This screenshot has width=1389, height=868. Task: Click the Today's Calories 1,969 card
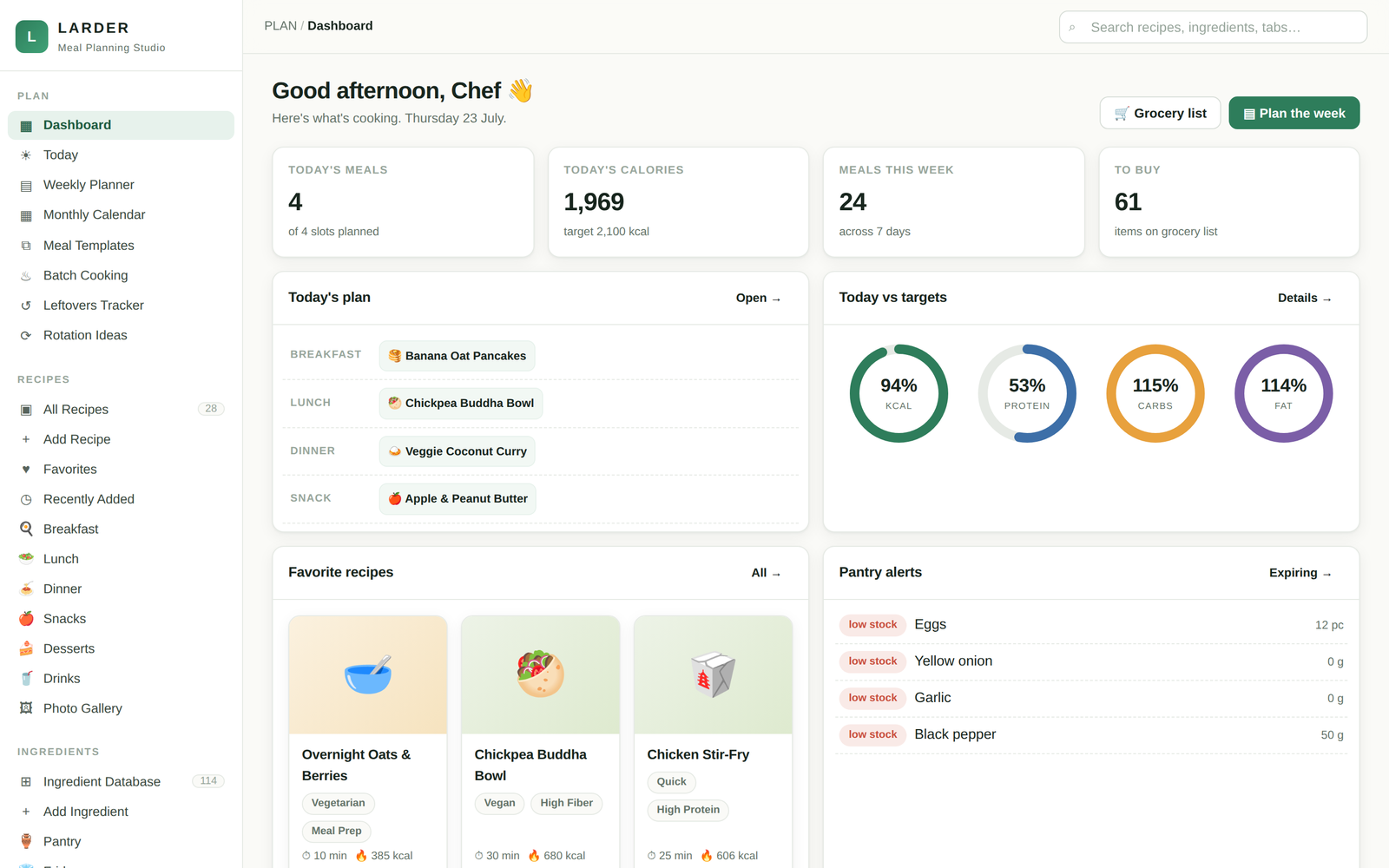[678, 202]
